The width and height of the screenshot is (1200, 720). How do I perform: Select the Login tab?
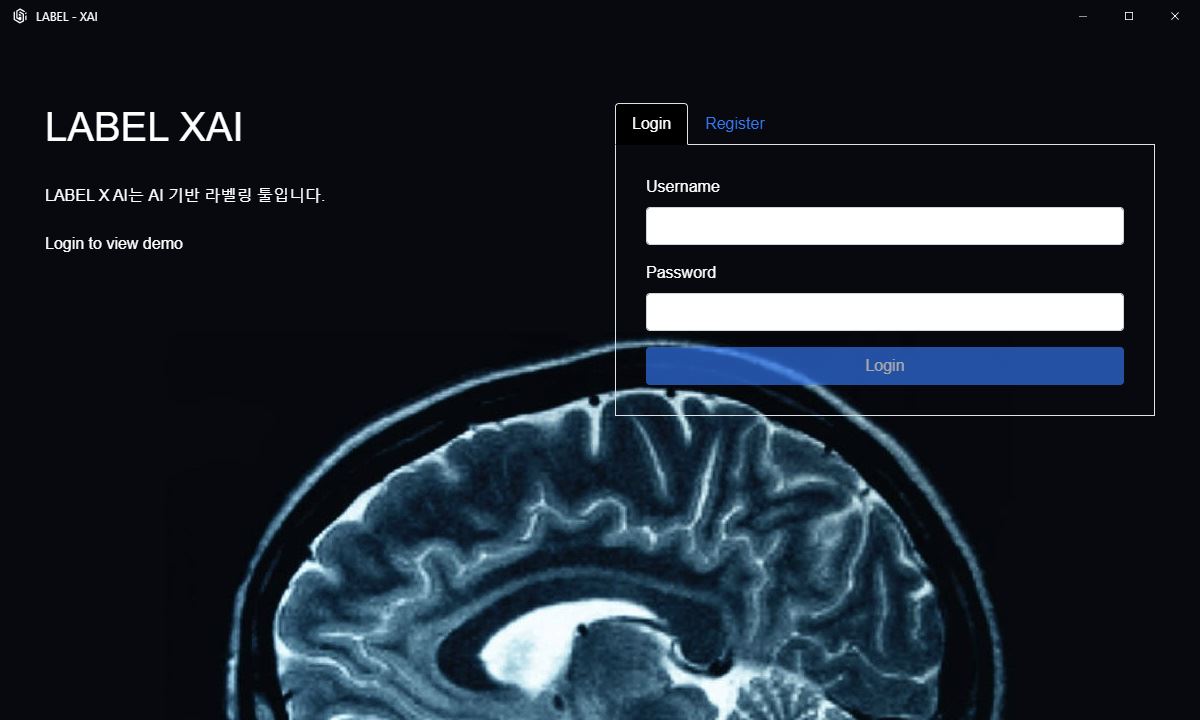coord(651,124)
